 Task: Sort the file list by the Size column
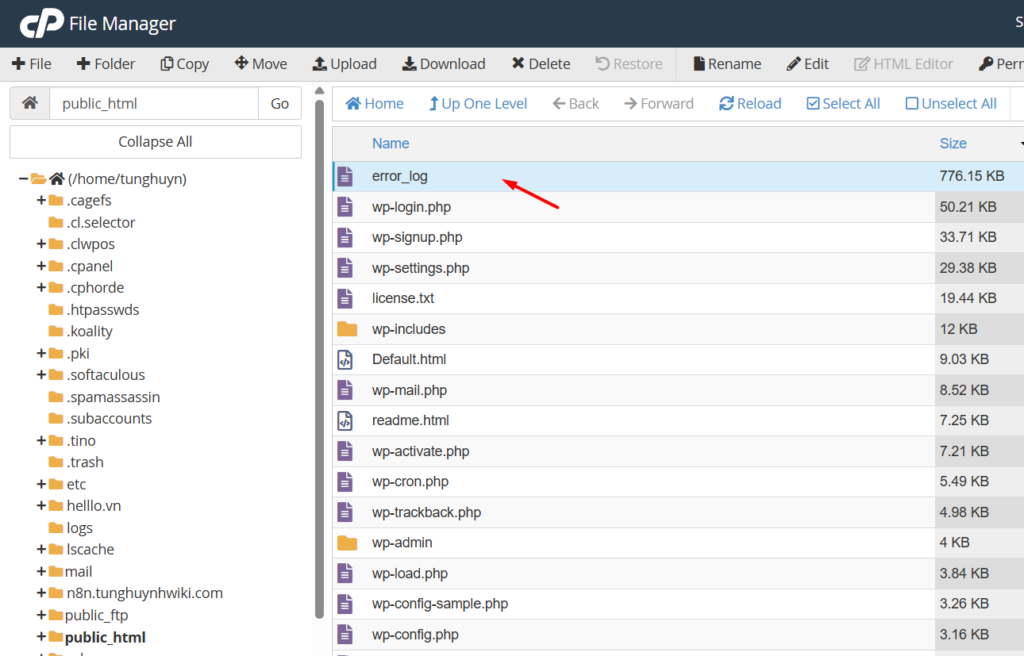[953, 143]
